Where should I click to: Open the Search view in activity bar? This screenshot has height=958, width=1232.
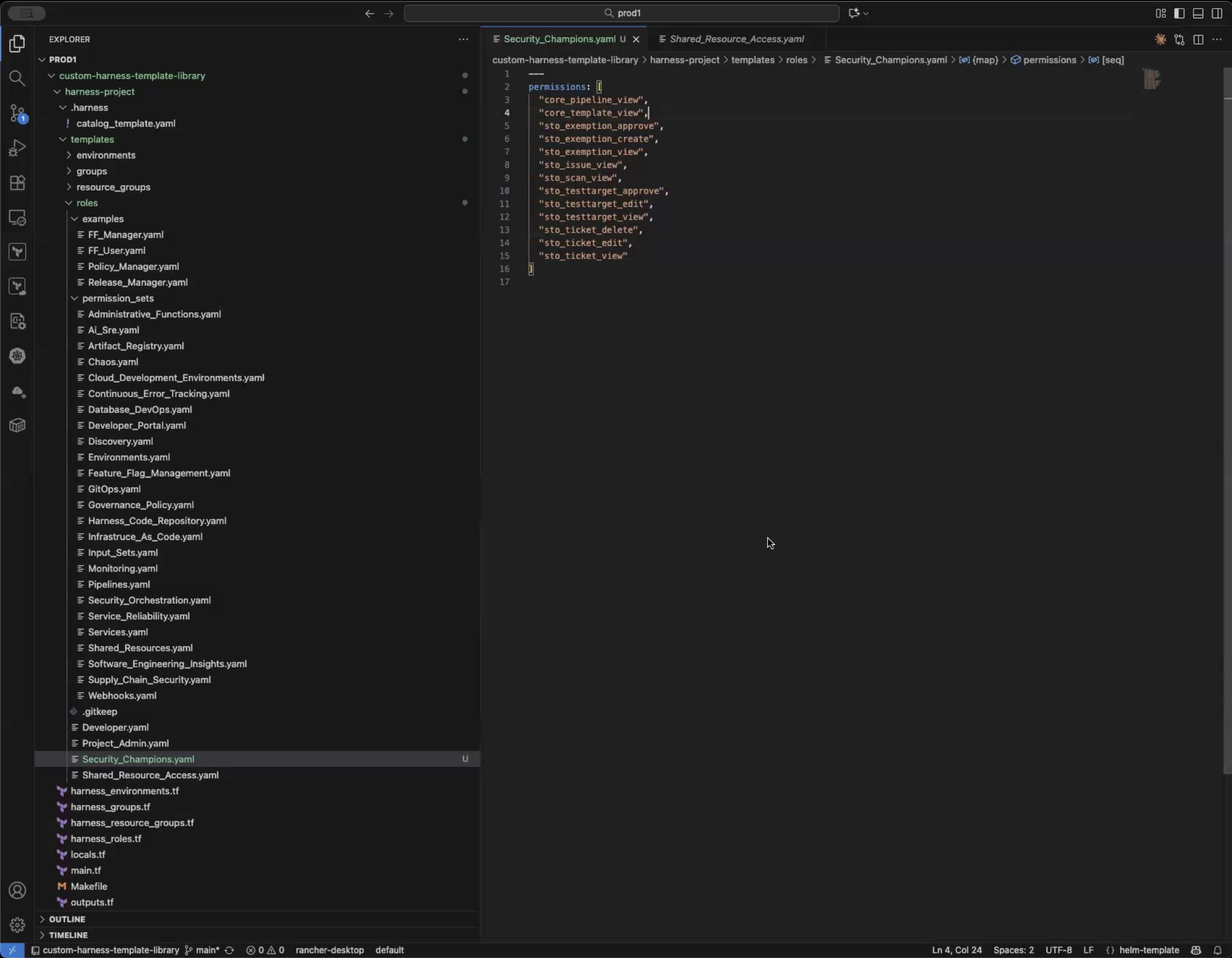click(17, 78)
